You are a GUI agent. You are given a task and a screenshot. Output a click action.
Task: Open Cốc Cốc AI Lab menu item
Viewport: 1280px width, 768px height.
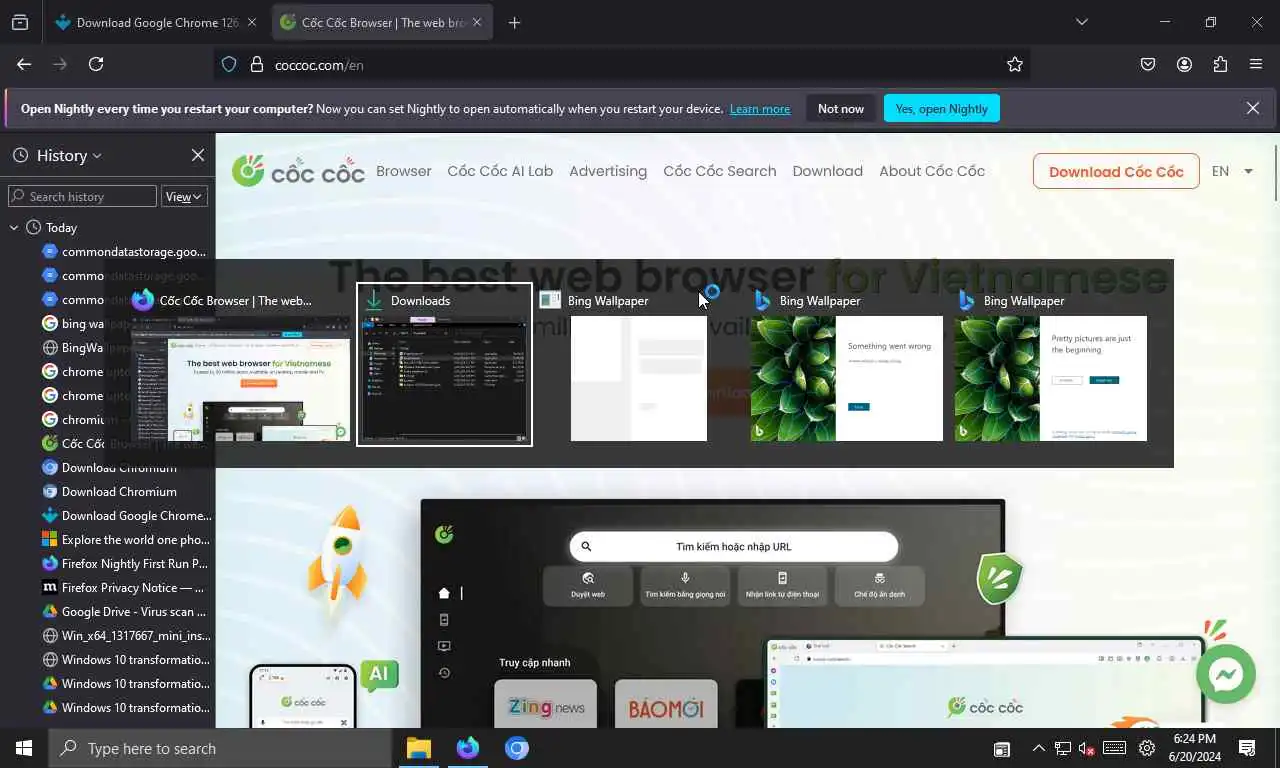coord(500,171)
